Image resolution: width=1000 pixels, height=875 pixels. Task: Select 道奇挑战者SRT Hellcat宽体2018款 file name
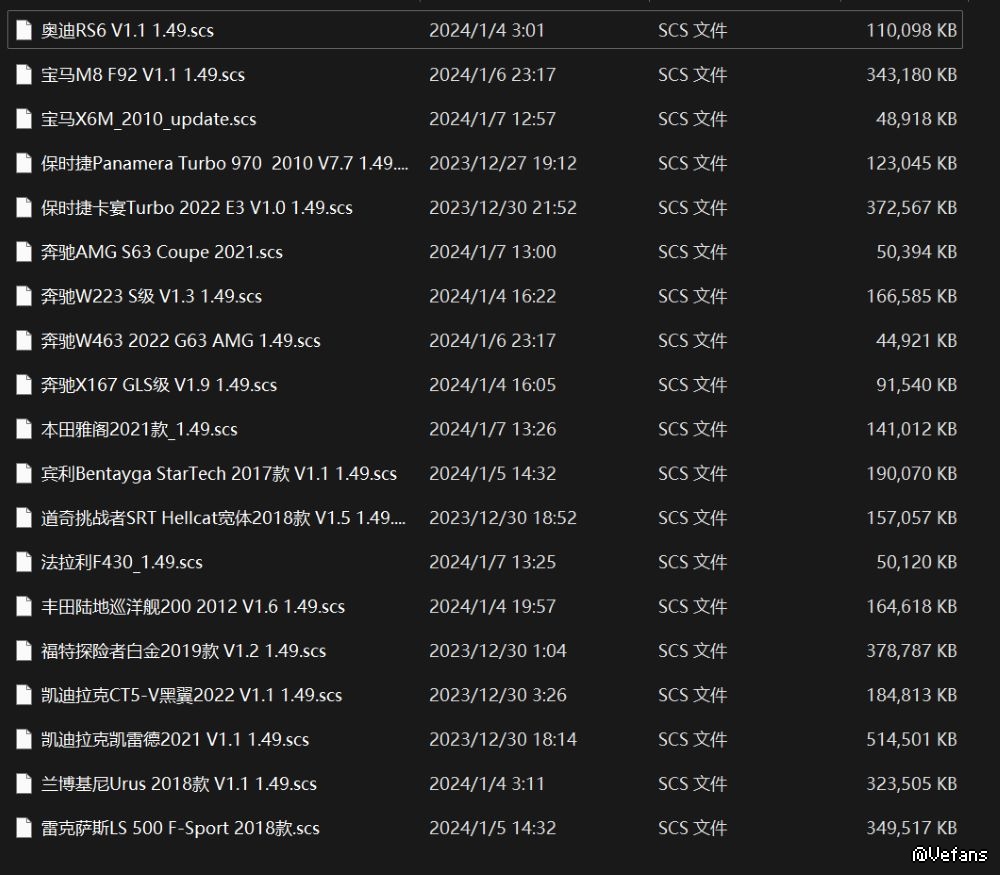[224, 518]
